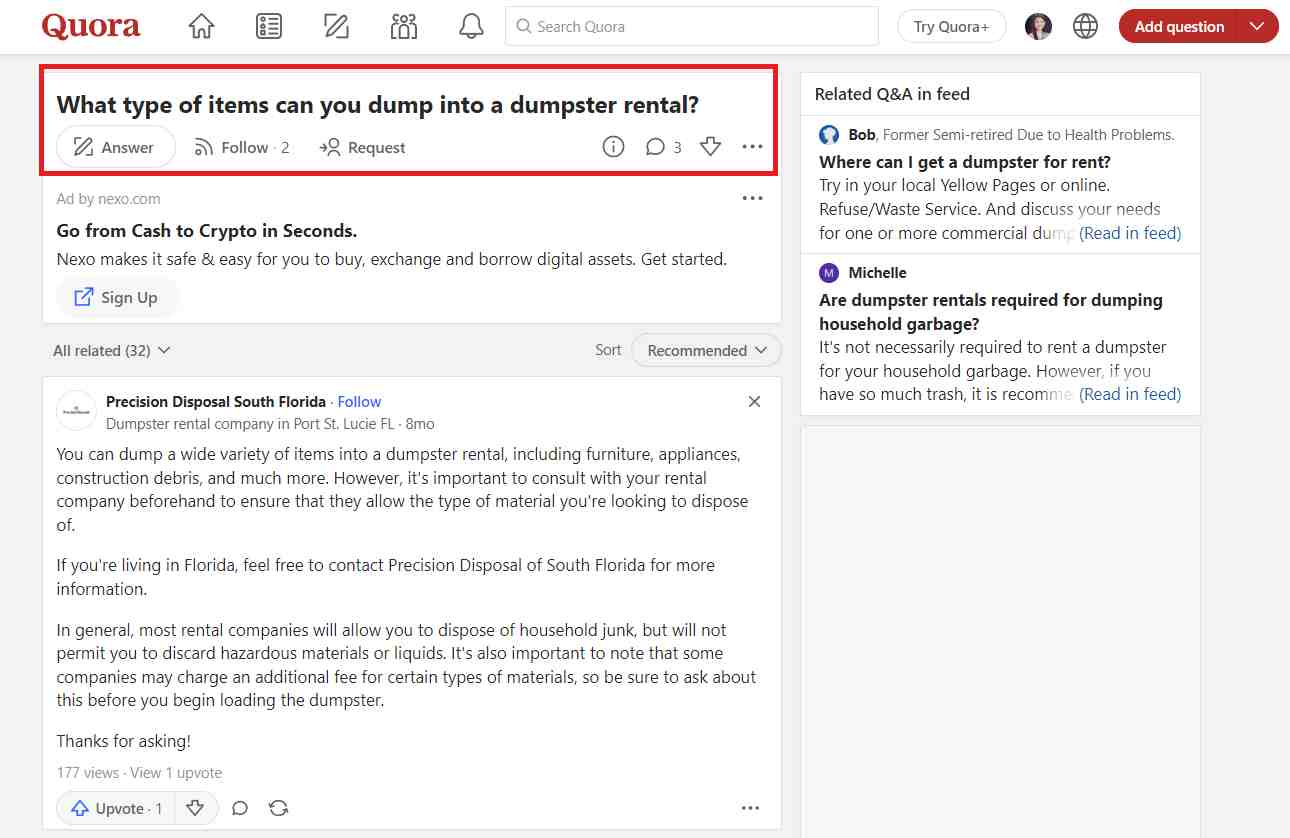Follow the question

[x=242, y=147]
